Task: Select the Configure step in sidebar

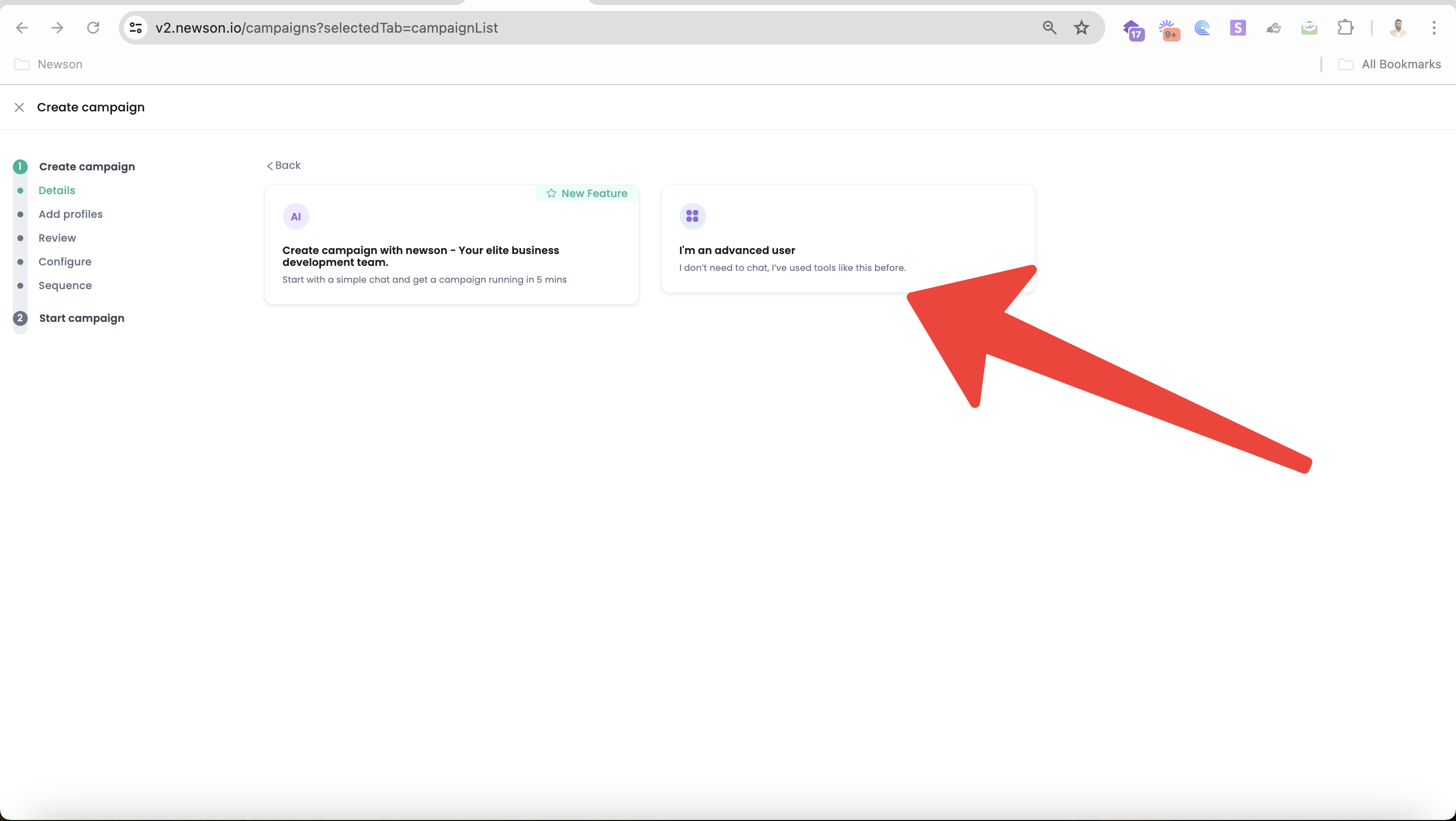Action: click(65, 261)
